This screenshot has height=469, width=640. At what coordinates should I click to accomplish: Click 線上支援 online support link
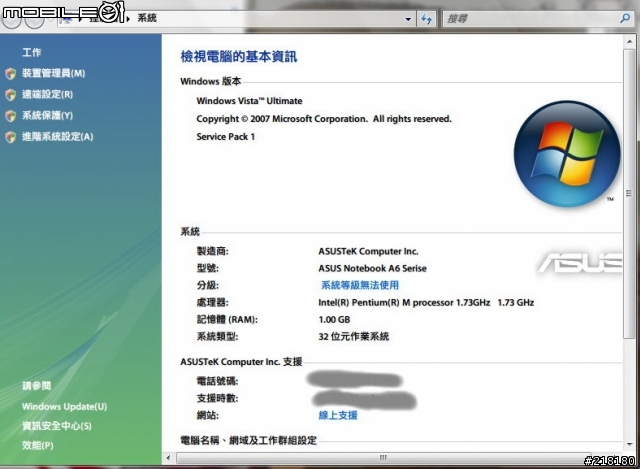click(338, 416)
